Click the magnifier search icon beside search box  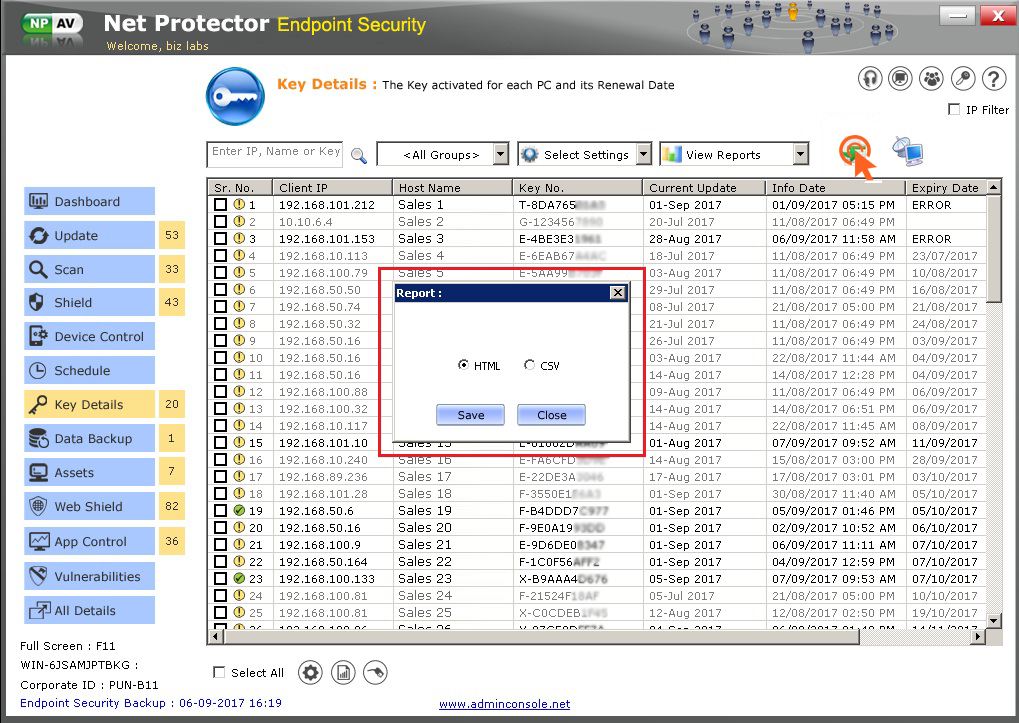(x=359, y=155)
